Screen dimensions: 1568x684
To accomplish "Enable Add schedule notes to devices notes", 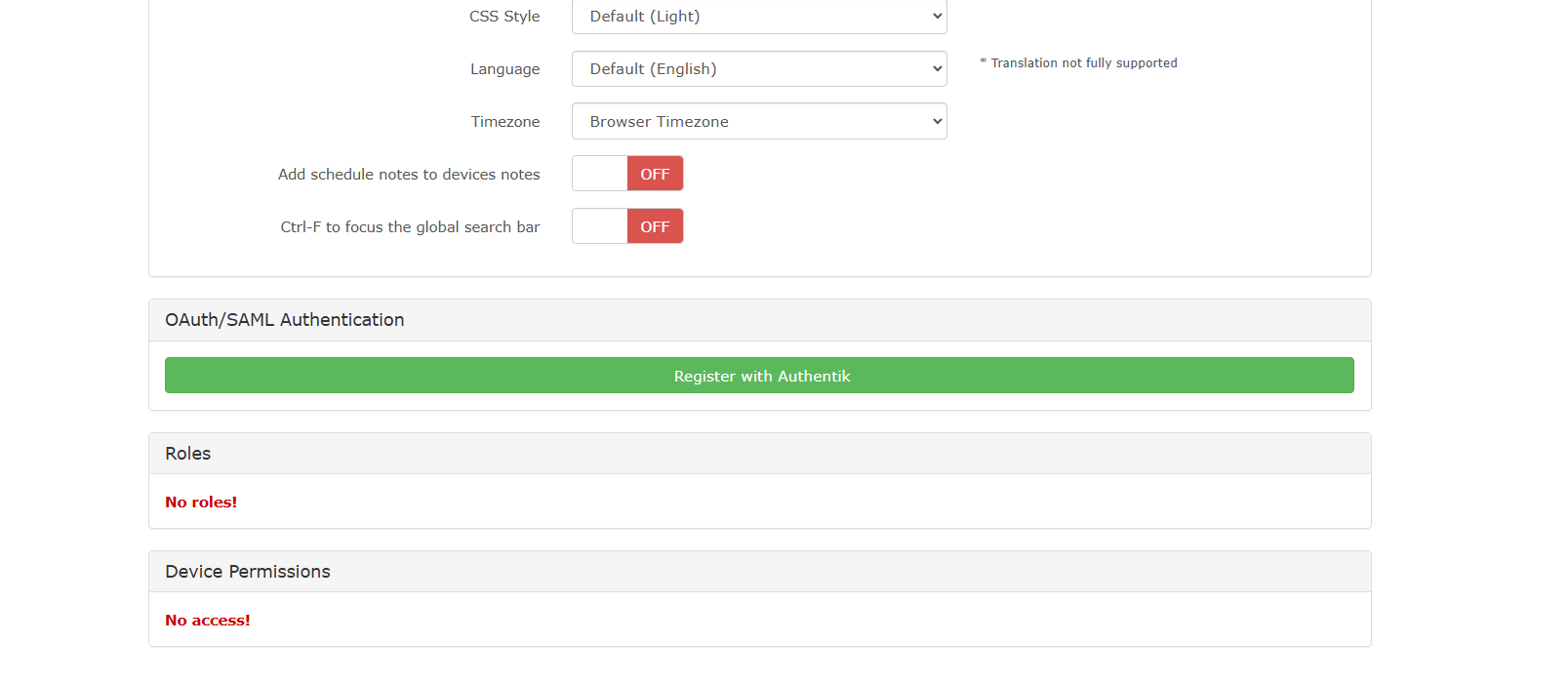I will pos(627,174).
